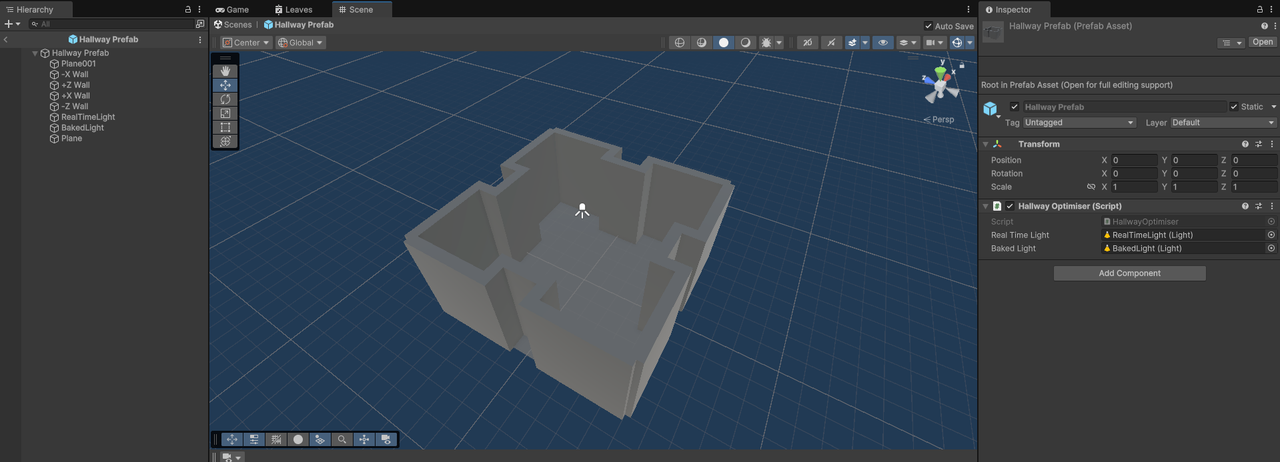Click the tool settings overlay icon

[x=254, y=439]
